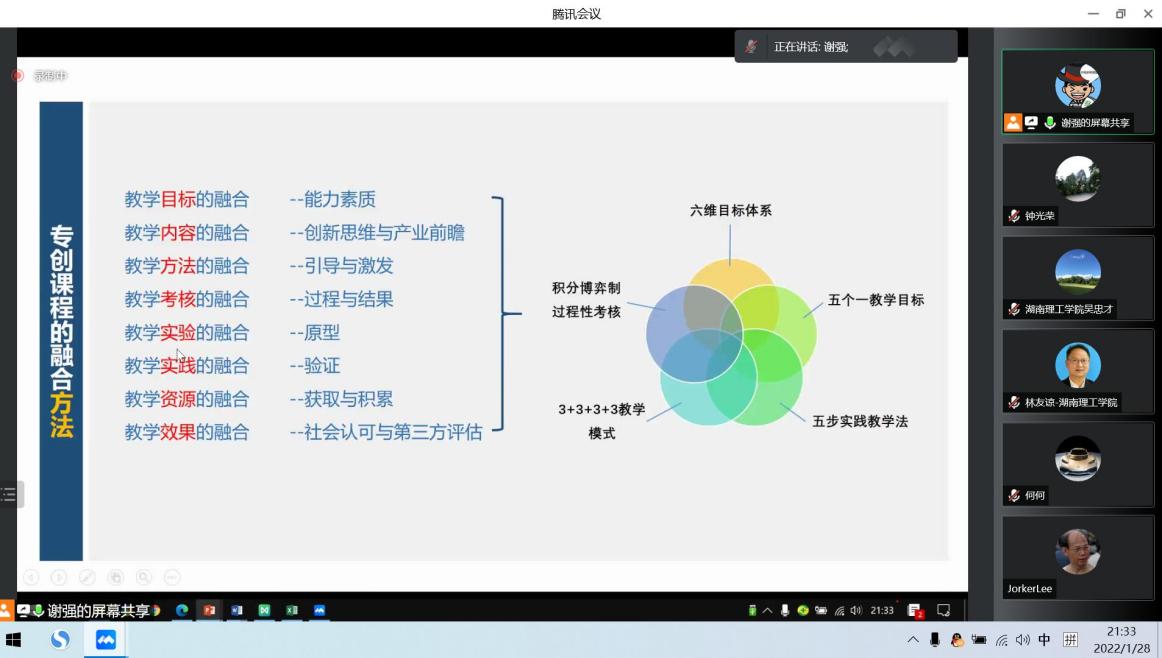Open PowerPoint from the shared screen taskbar
This screenshot has width=1162, height=658.
coord(210,609)
